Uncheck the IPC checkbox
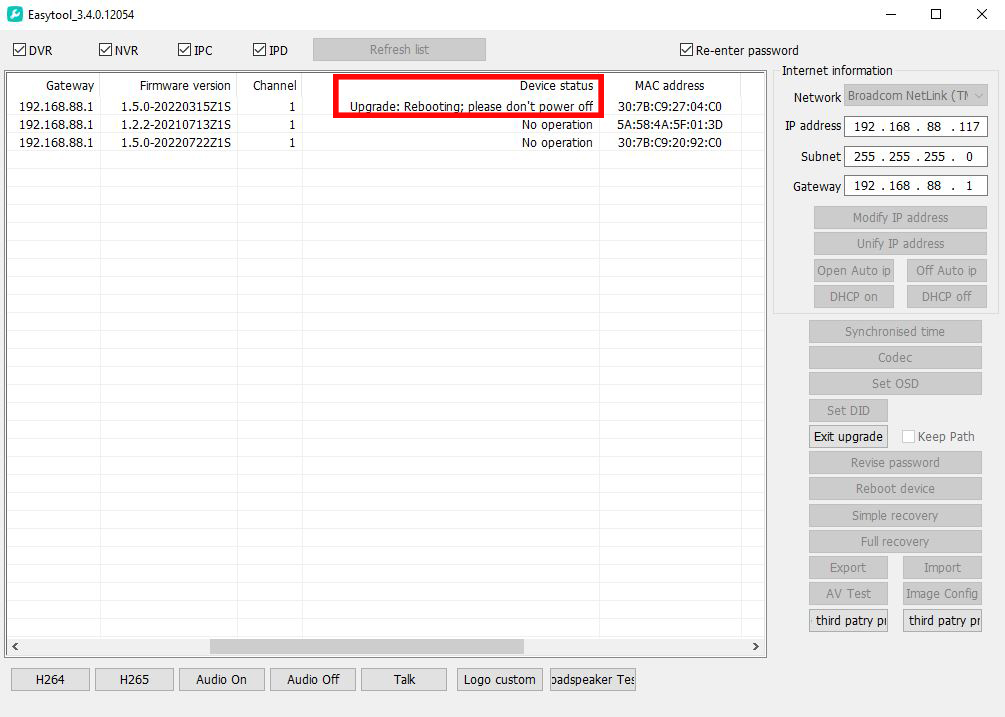1005x717 pixels. [185, 50]
